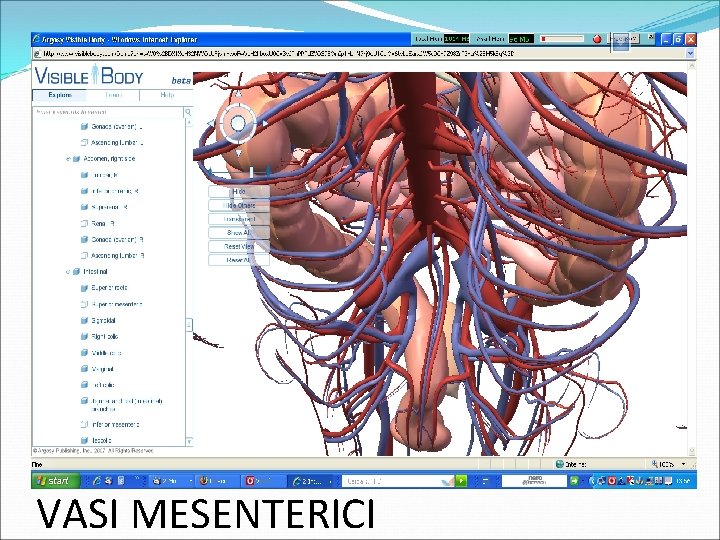Image resolution: width=720 pixels, height=540 pixels.
Task: Click the cube icon beside the Jejunal and ileal arcades row
Action: point(84,401)
